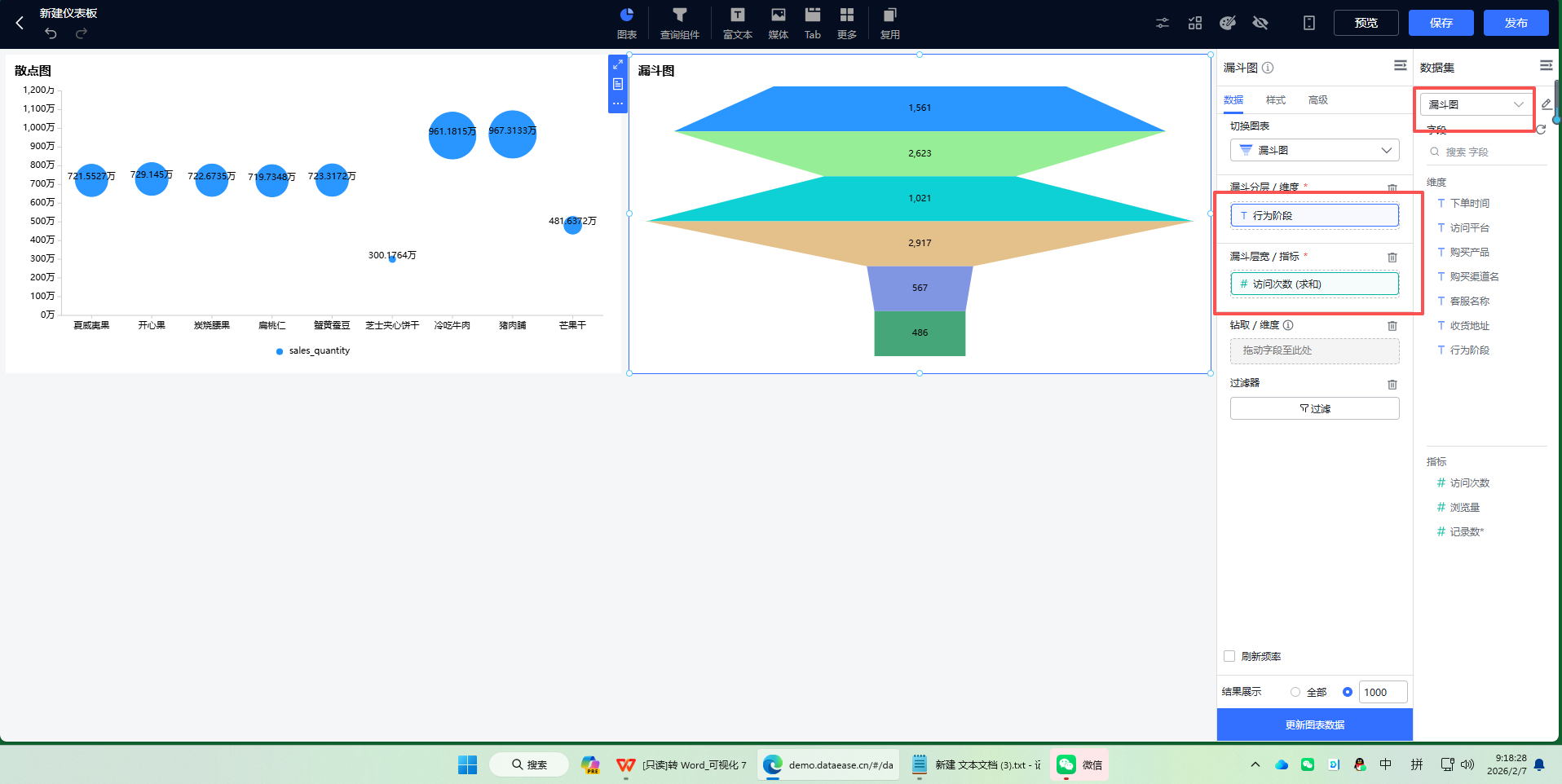Open the taskbar 搜索 search box
Image resolution: width=1562 pixels, height=784 pixels.
tap(529, 764)
